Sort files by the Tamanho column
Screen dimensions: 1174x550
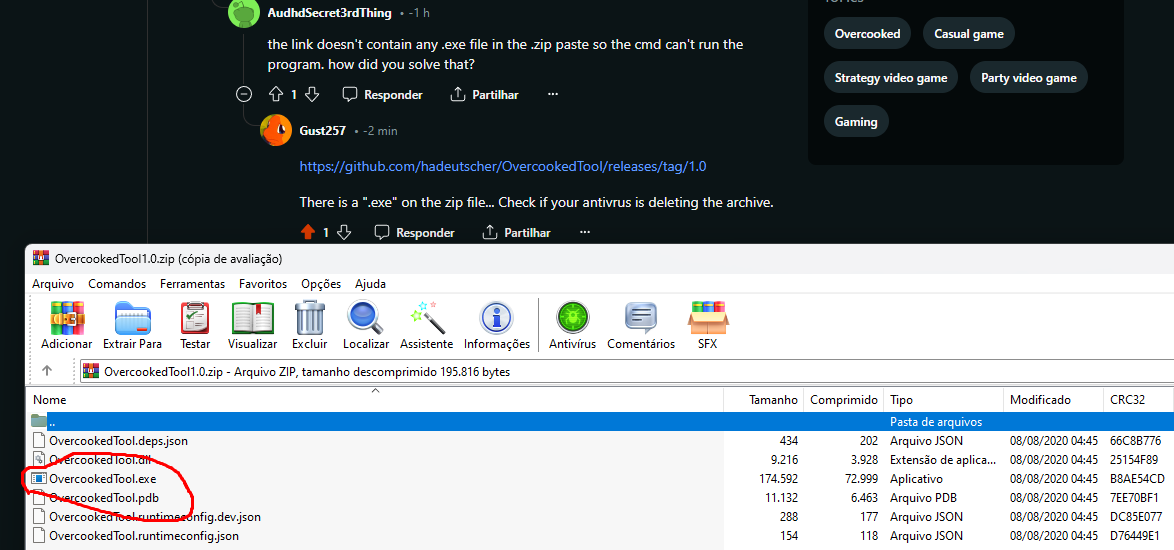point(764,400)
